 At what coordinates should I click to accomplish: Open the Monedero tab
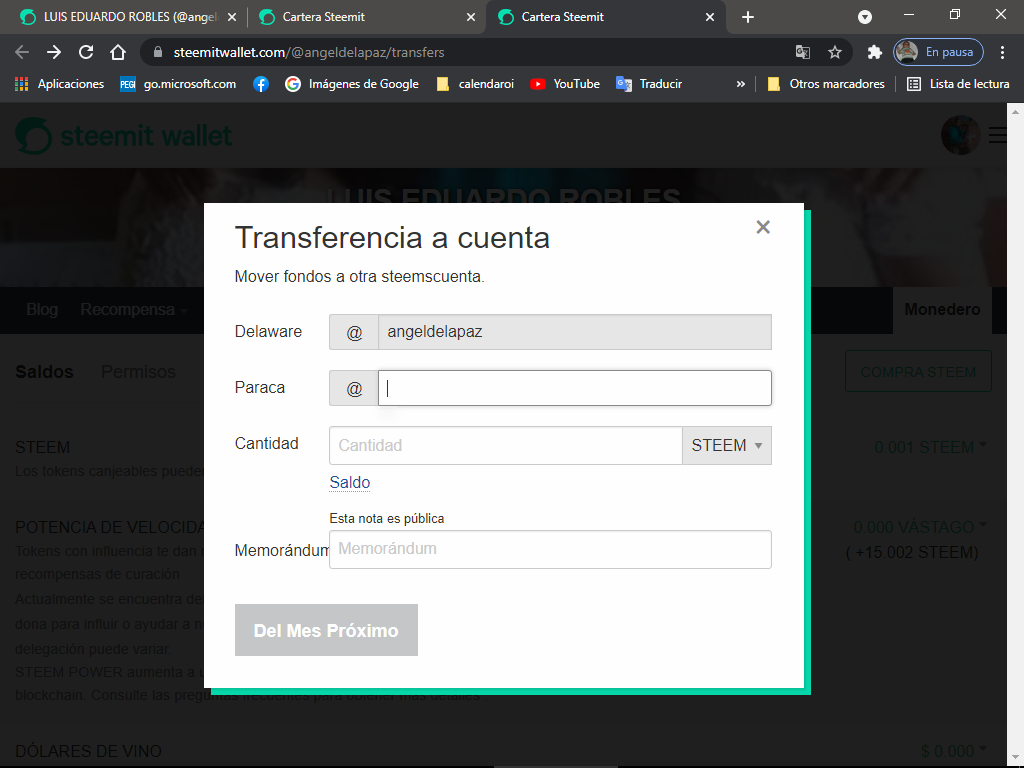coord(942,310)
